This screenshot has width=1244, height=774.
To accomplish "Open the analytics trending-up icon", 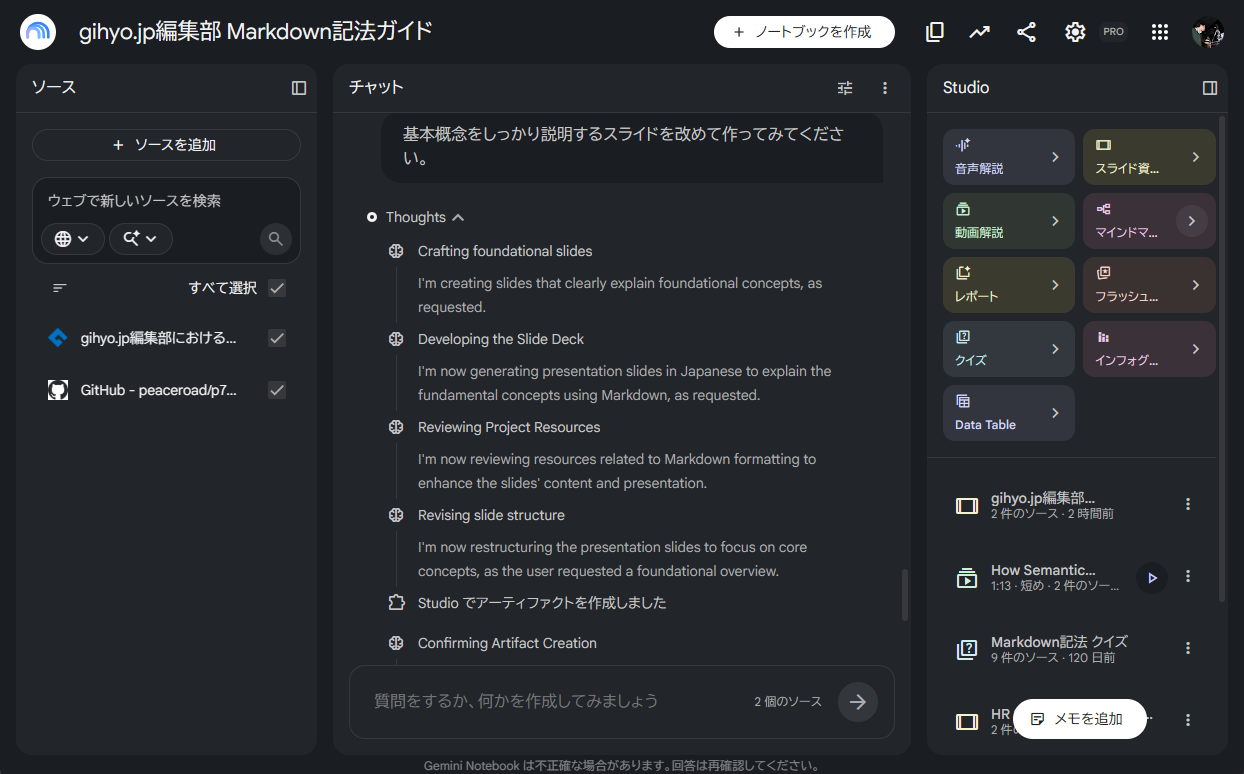I will click(x=980, y=32).
